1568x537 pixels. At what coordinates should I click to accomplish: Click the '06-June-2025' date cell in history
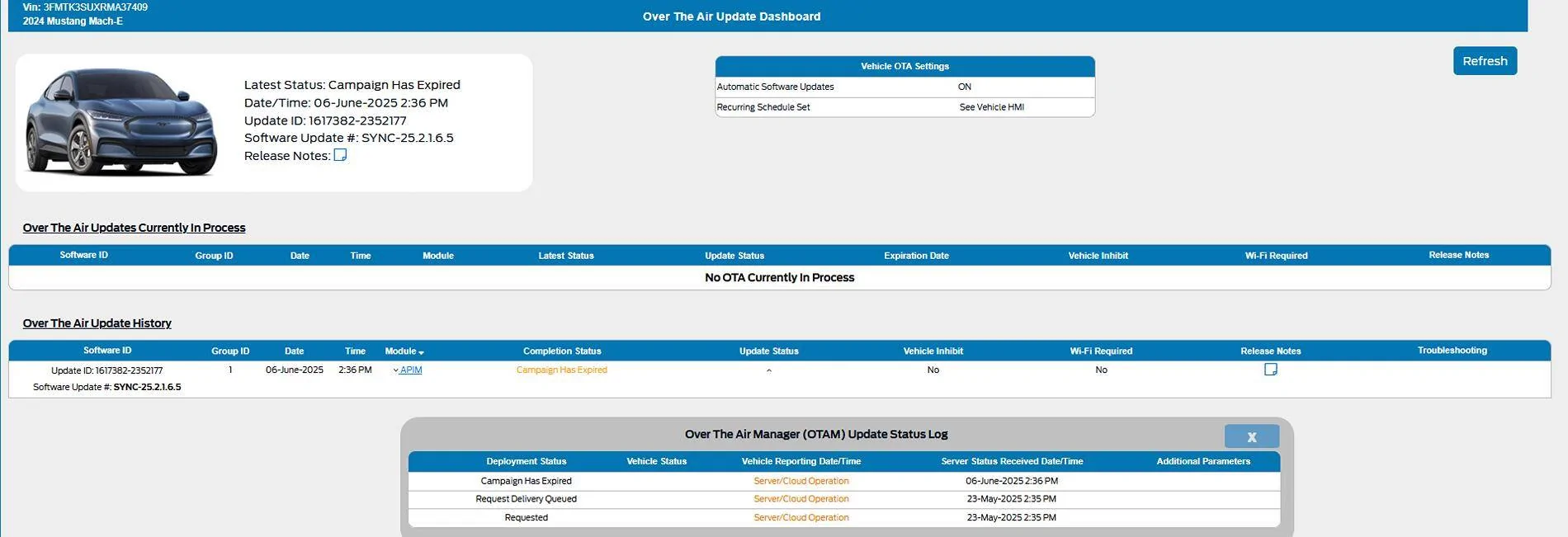(295, 370)
